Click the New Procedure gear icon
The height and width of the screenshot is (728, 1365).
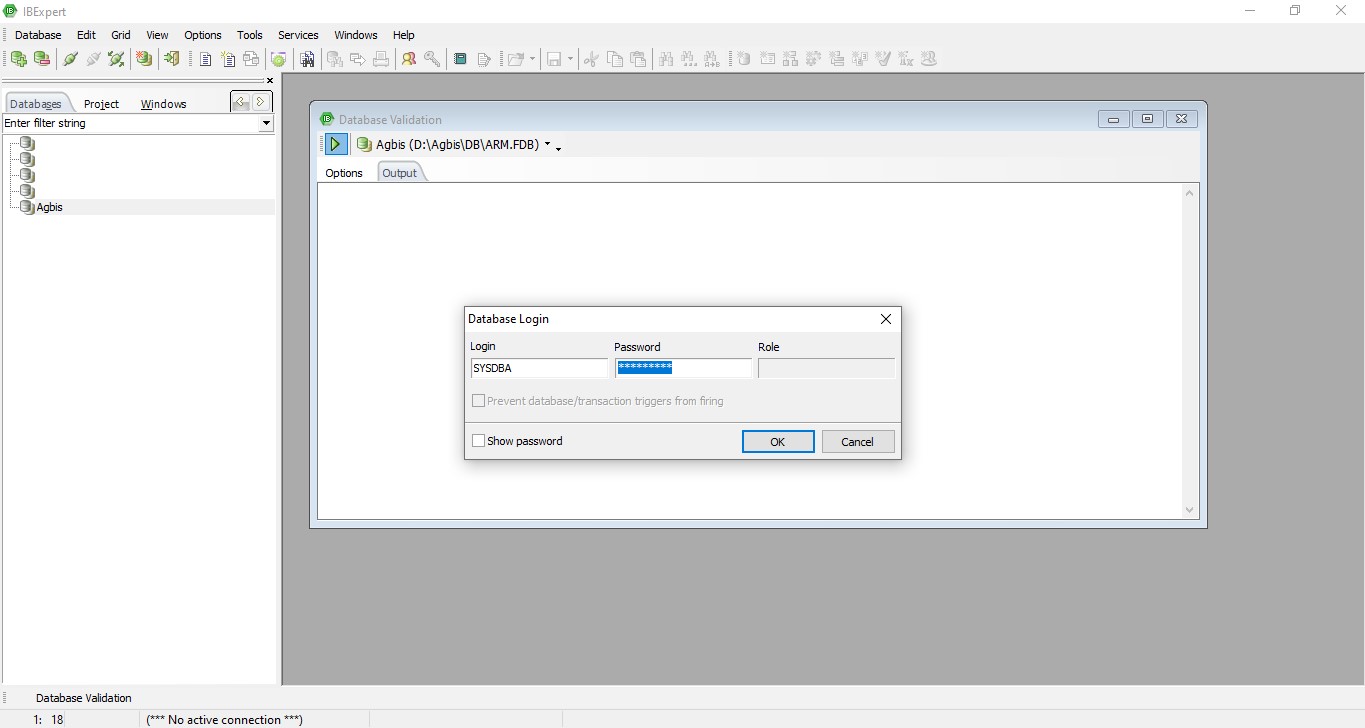(814, 59)
